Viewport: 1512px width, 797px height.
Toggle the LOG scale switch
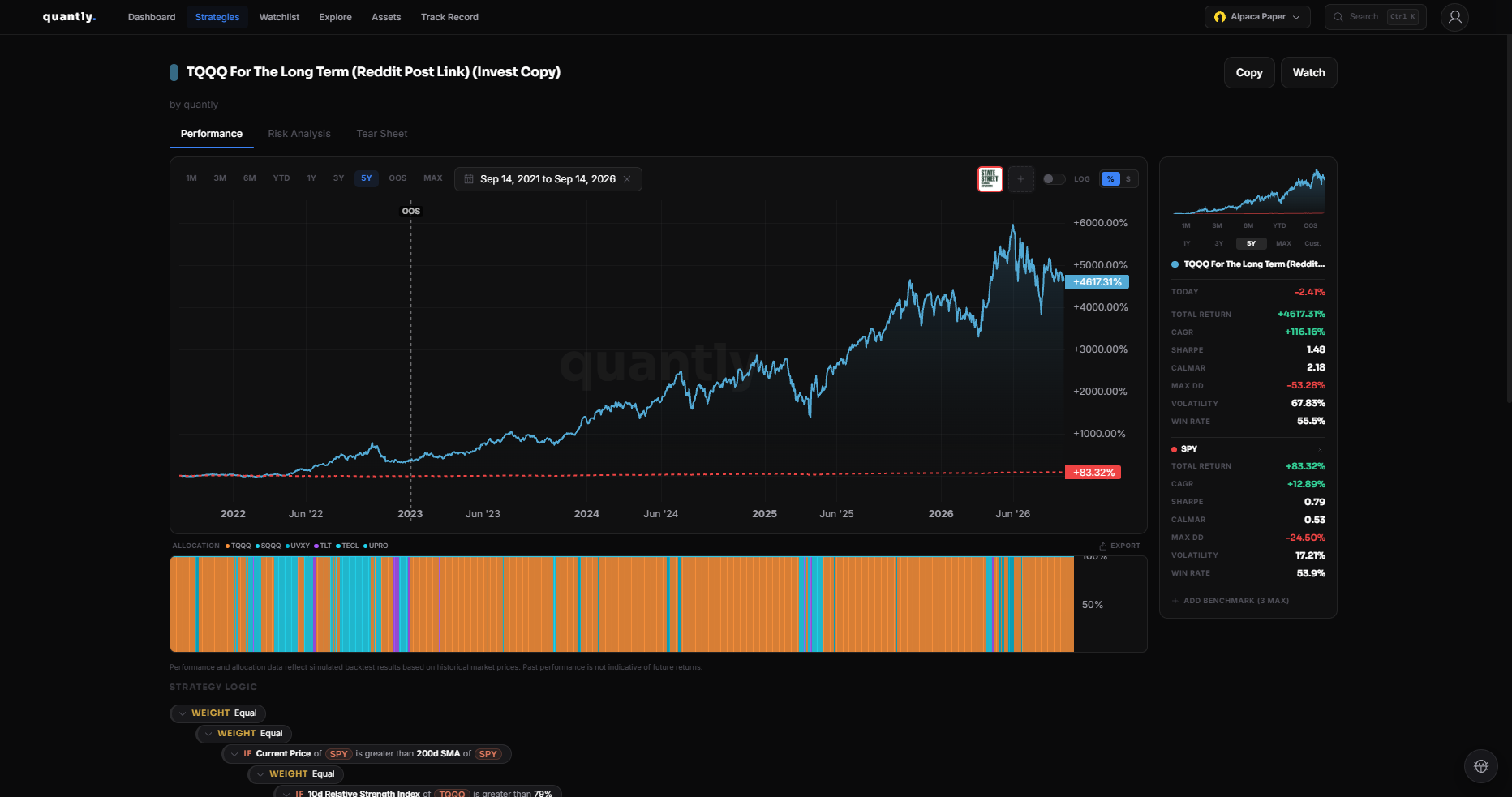pyautogui.click(x=1054, y=179)
